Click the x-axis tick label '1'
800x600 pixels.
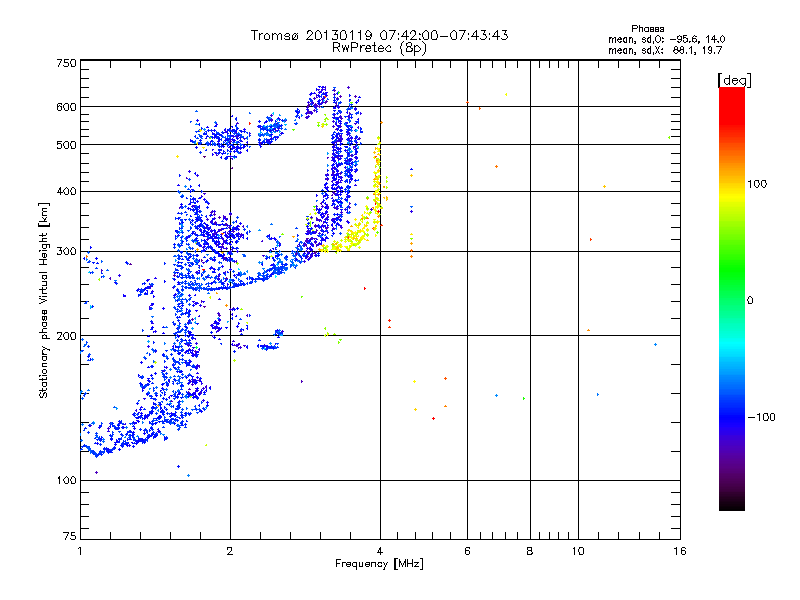[80, 551]
